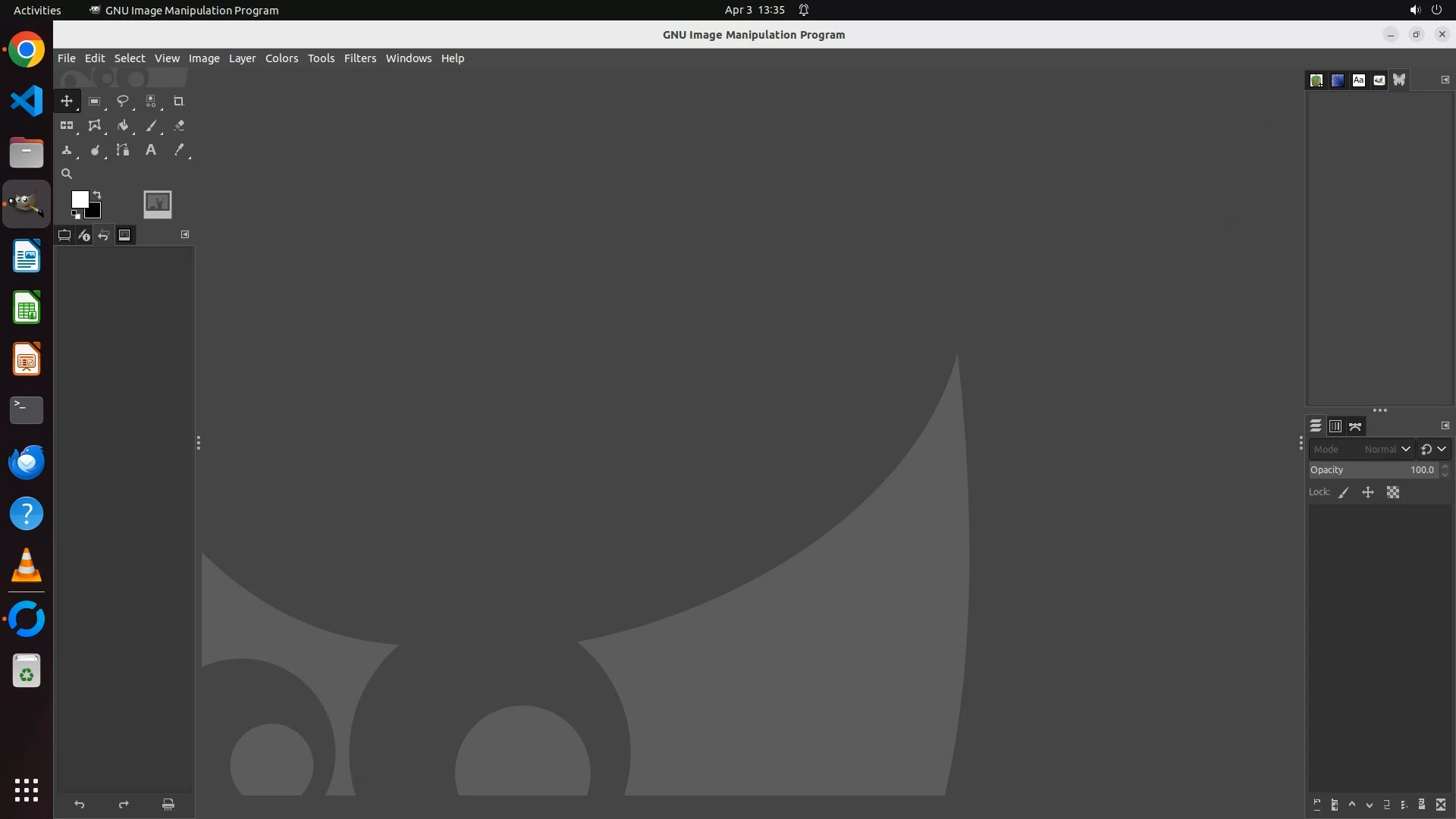Viewport: 1456px width, 819px height.
Task: Select the Crop tool
Action: click(179, 101)
